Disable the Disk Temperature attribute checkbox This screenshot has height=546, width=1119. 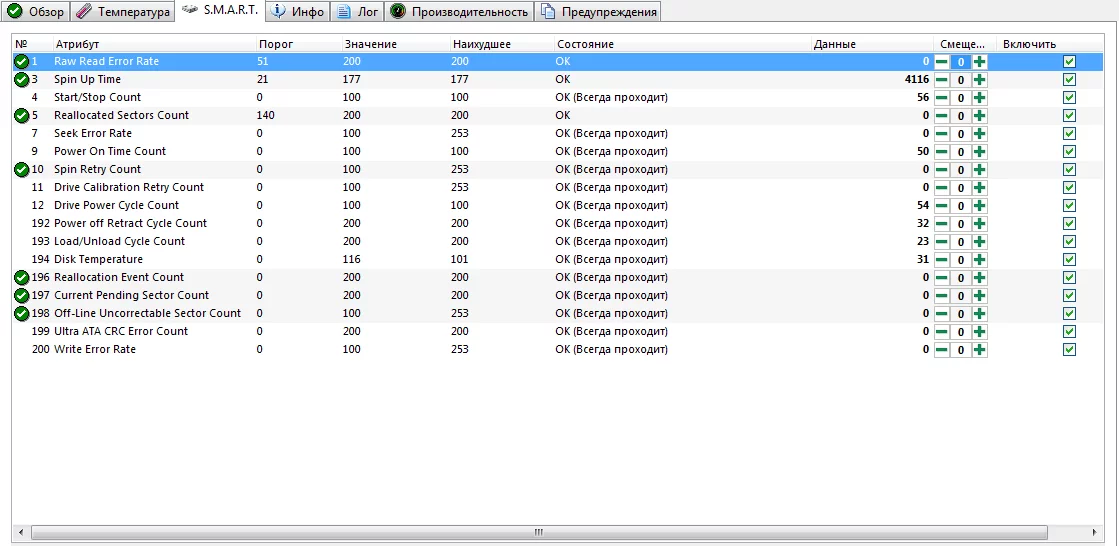(x=1069, y=260)
